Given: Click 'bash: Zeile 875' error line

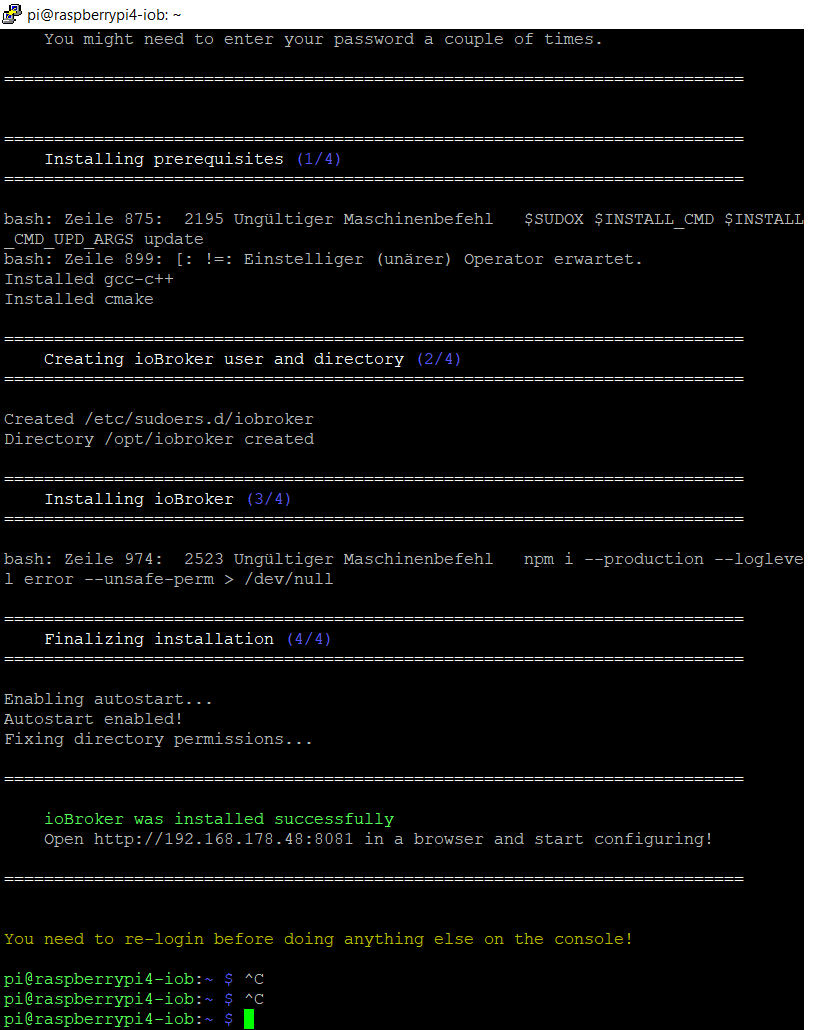Looking at the screenshot, I should point(403,219).
